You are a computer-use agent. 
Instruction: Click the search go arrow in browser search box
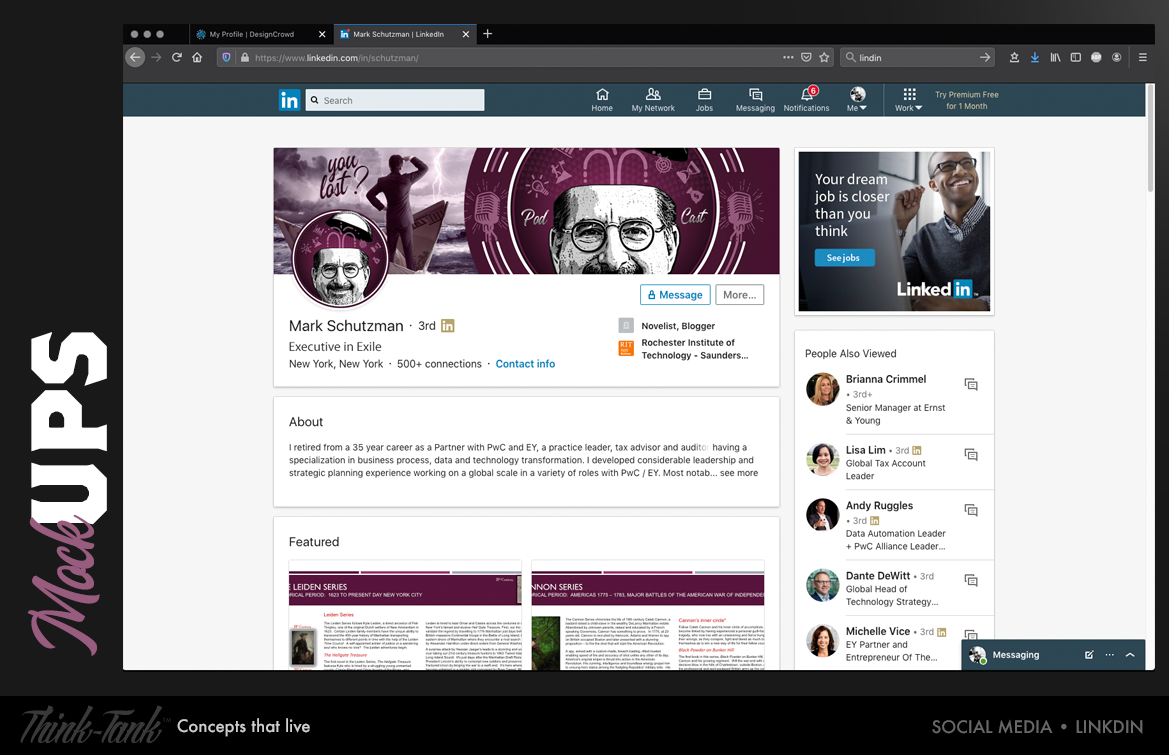(985, 57)
